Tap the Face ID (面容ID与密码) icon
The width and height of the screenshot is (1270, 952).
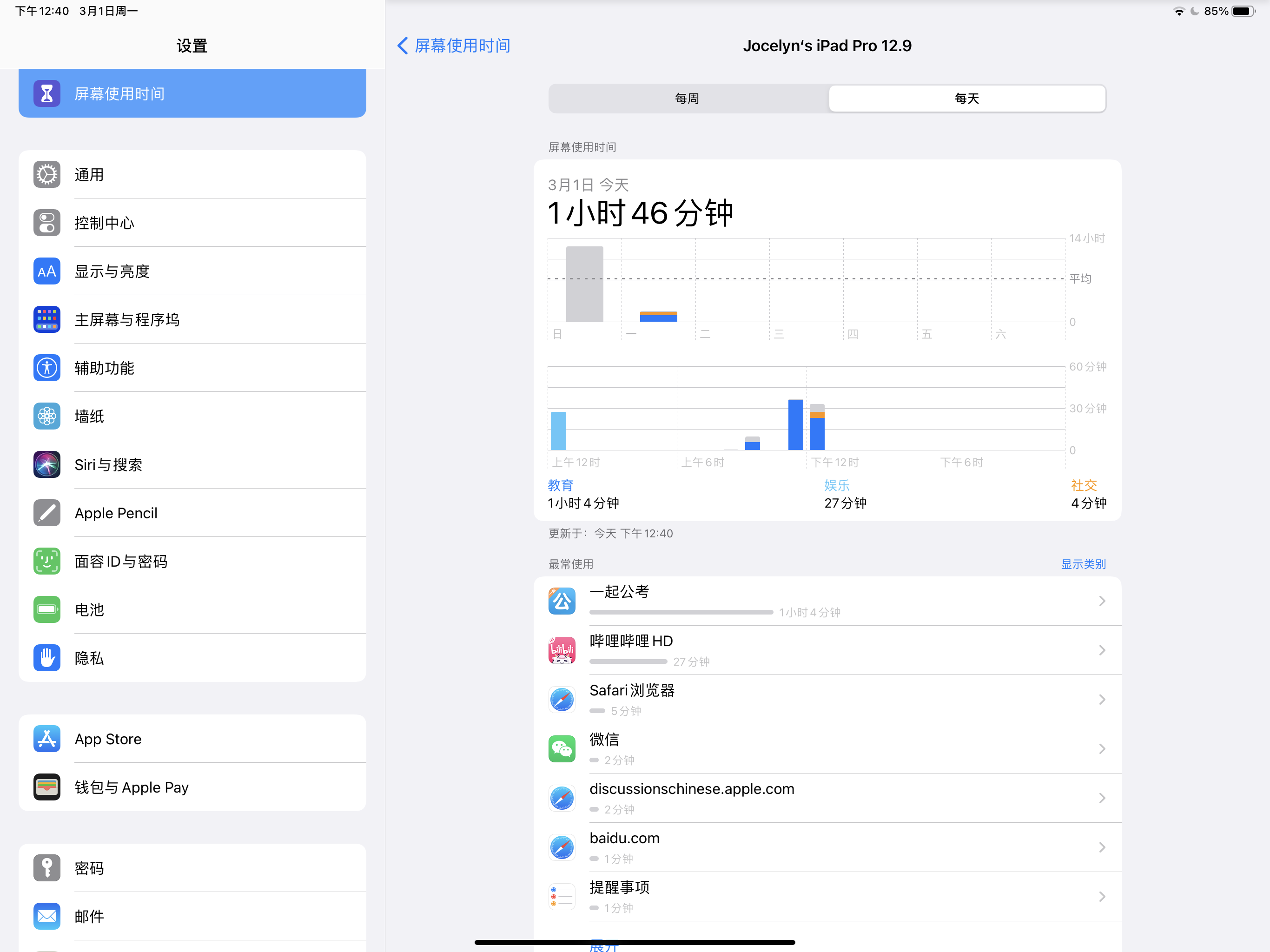point(46,561)
